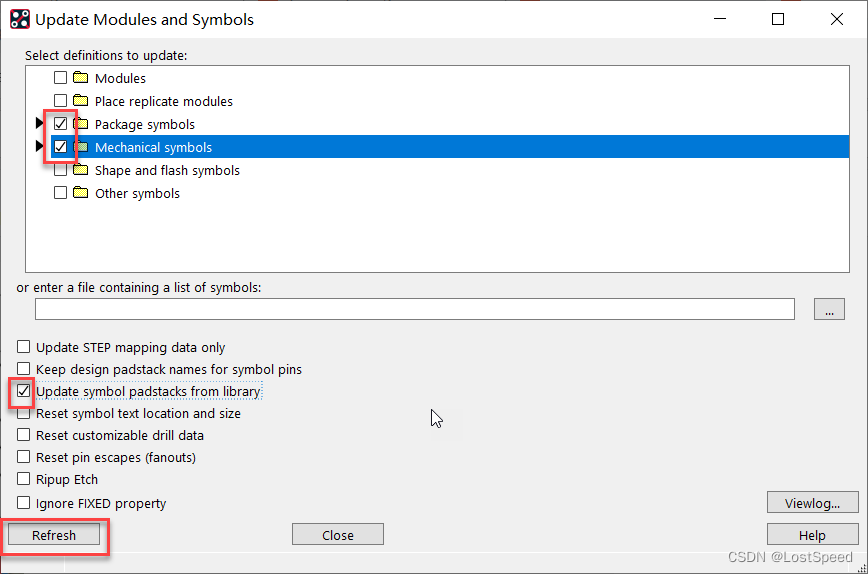The image size is (868, 574).
Task: Click the Mechanical symbols folder icon
Action: click(81, 147)
